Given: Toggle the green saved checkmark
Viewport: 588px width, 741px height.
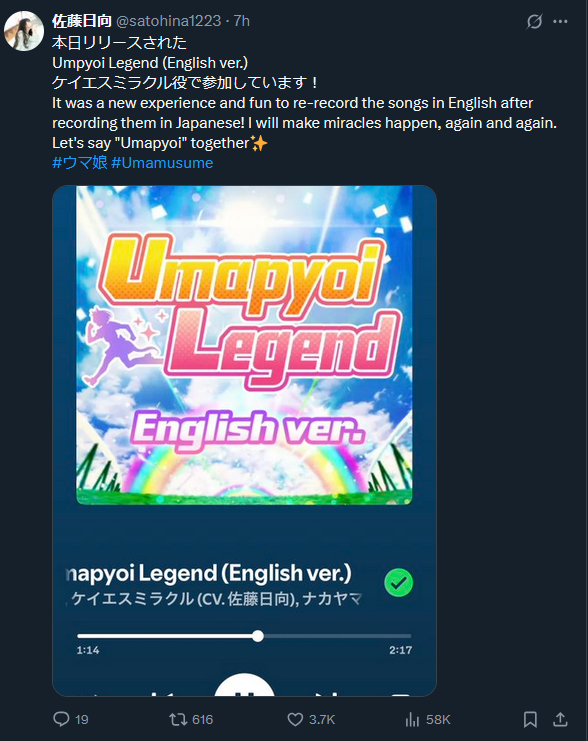Looking at the screenshot, I should pyautogui.click(x=398, y=582).
